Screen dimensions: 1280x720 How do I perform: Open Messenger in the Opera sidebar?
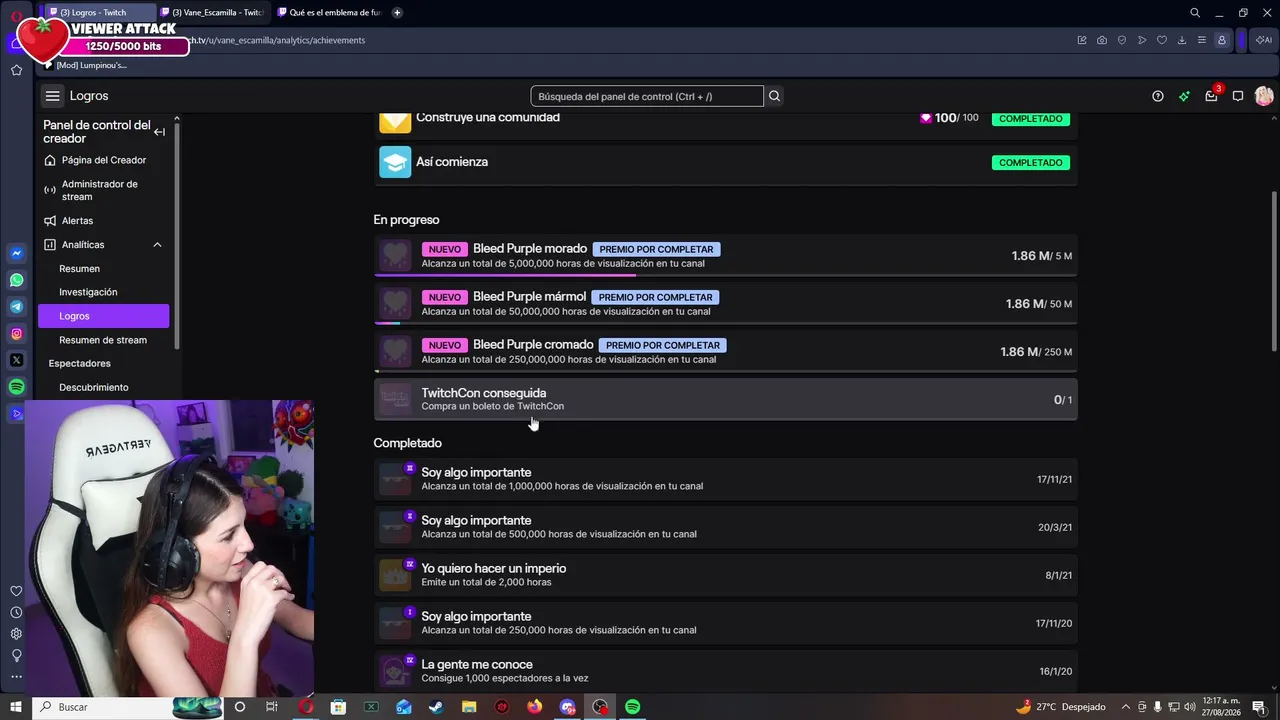(x=16, y=254)
